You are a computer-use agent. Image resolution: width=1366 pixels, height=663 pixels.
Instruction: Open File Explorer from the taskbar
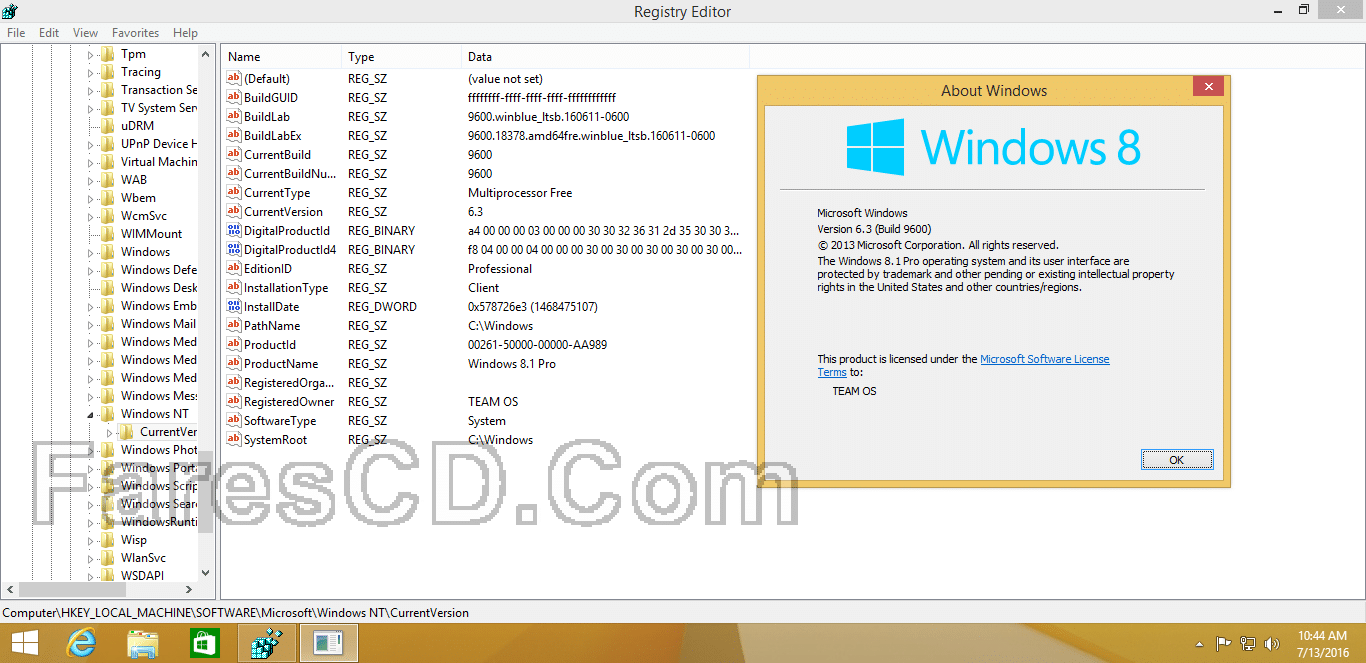click(143, 643)
